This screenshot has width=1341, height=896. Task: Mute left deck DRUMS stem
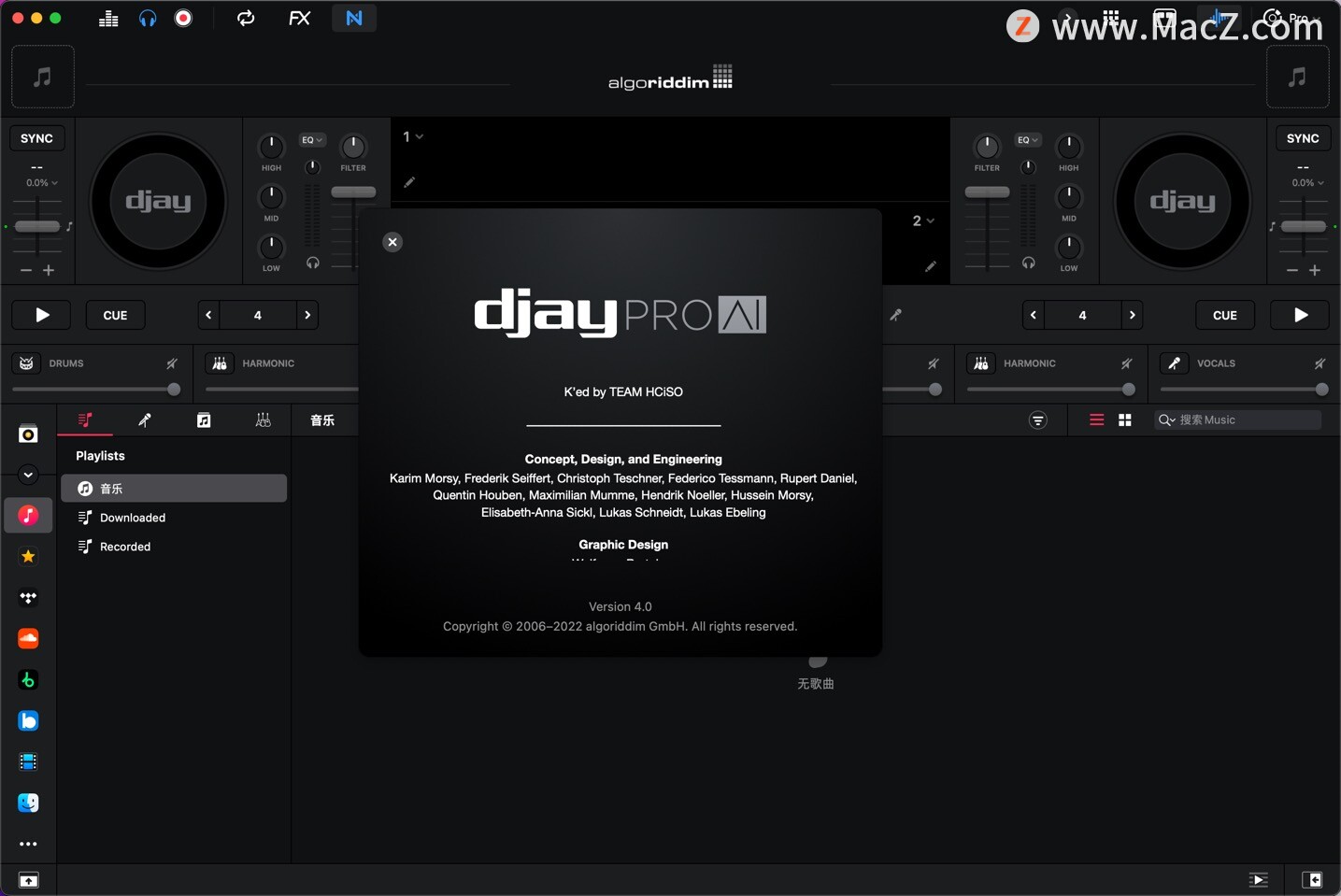(x=172, y=363)
